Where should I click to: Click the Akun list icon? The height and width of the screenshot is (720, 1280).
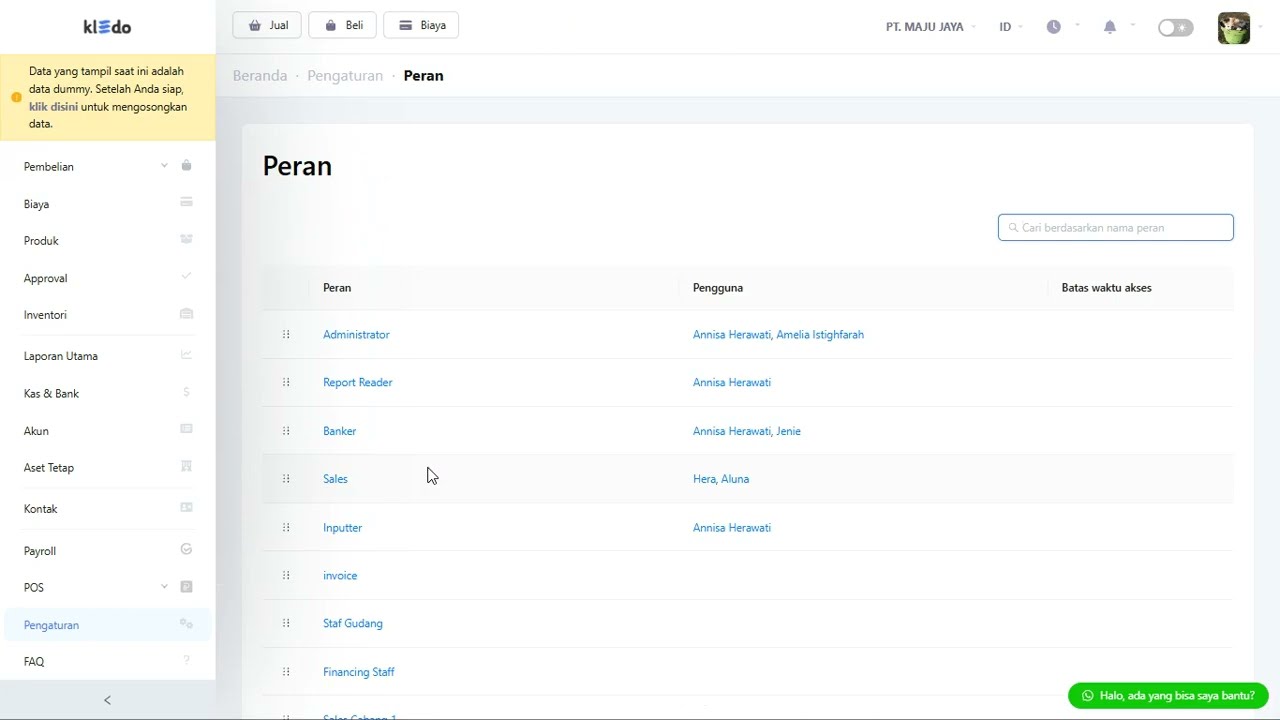coord(186,428)
